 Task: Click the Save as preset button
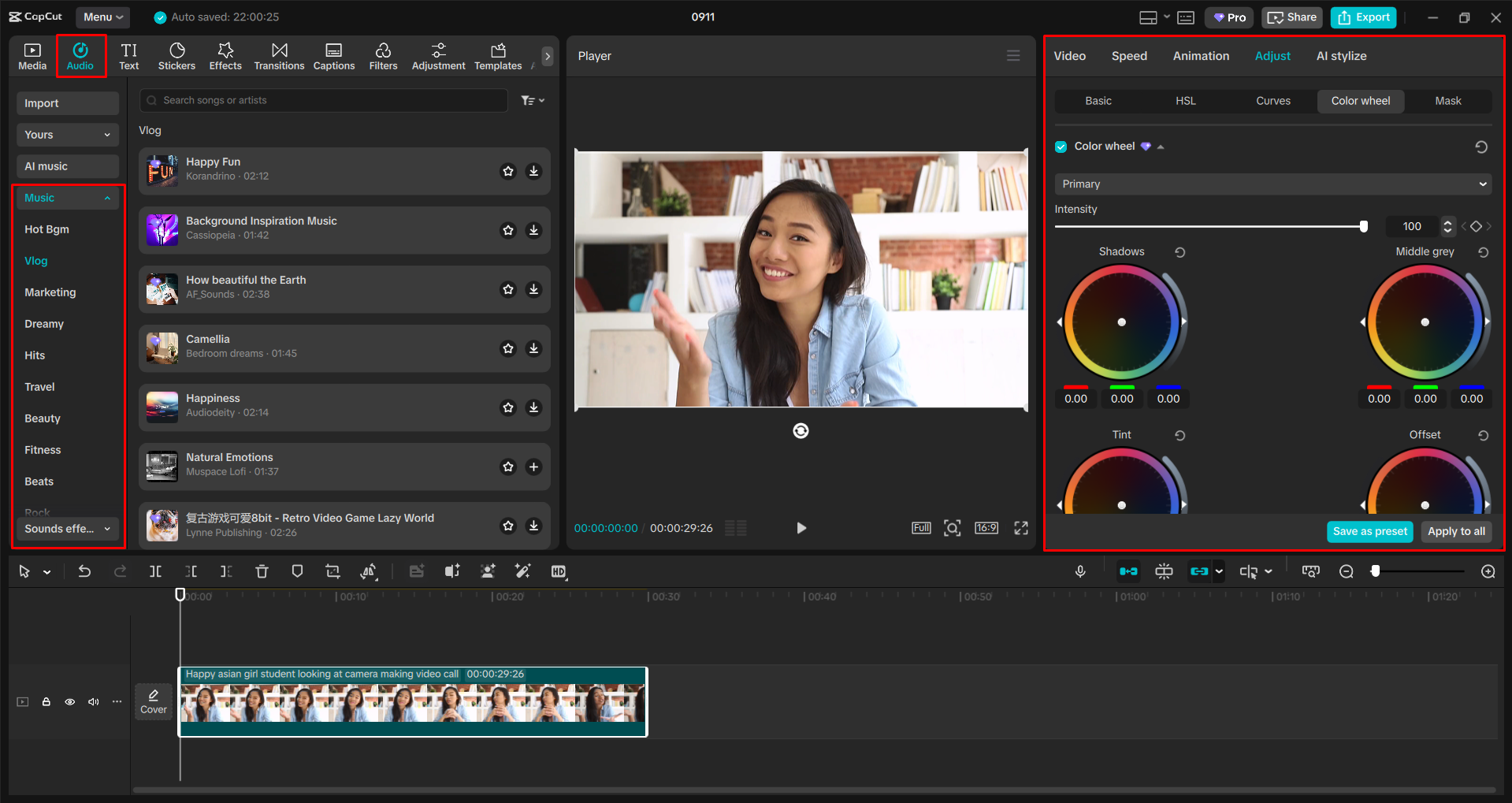(x=1369, y=531)
